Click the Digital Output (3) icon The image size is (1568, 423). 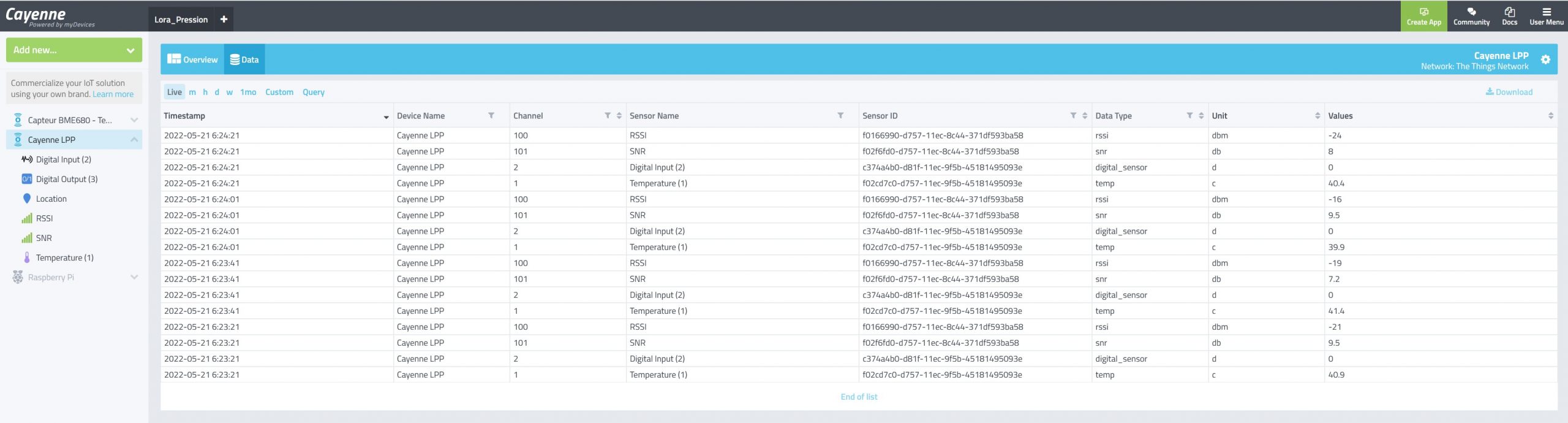pos(27,179)
